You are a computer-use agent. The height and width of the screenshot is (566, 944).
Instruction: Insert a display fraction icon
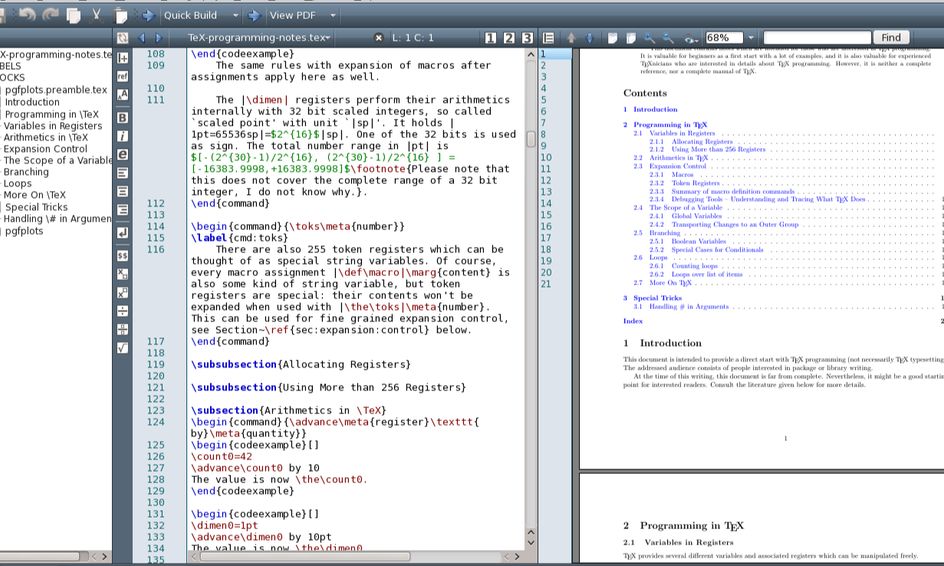pos(122,329)
